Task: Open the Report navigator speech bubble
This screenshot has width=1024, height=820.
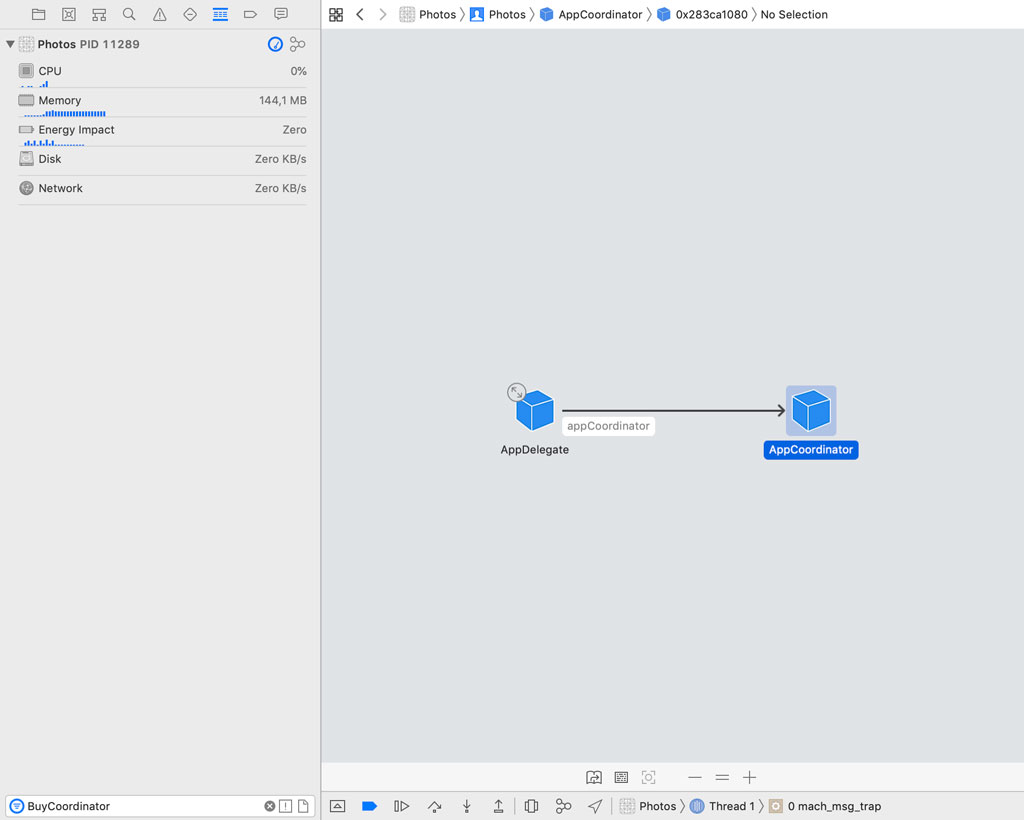Action: click(x=279, y=14)
